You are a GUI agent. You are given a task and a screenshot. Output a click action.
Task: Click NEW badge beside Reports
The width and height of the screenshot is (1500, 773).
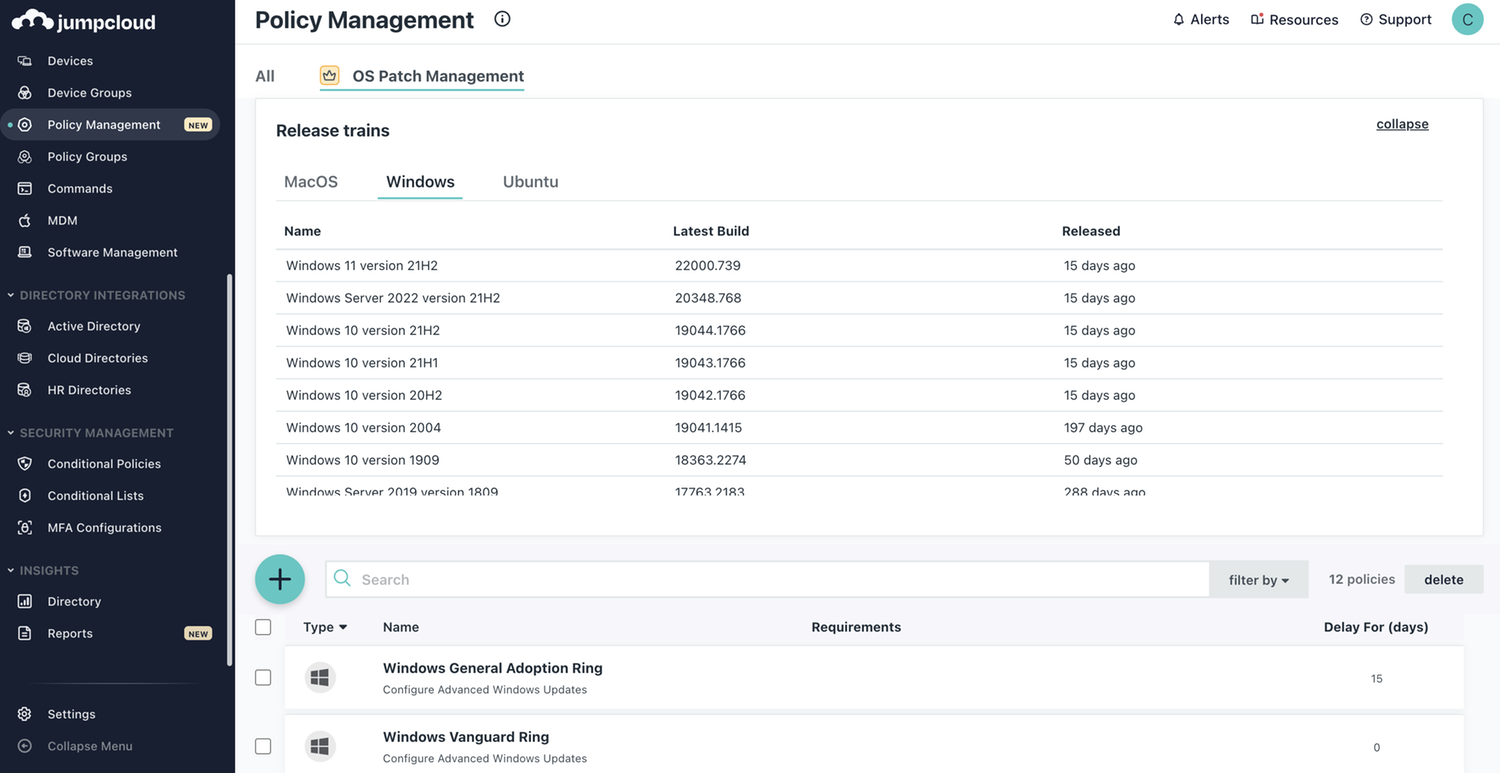tap(198, 634)
